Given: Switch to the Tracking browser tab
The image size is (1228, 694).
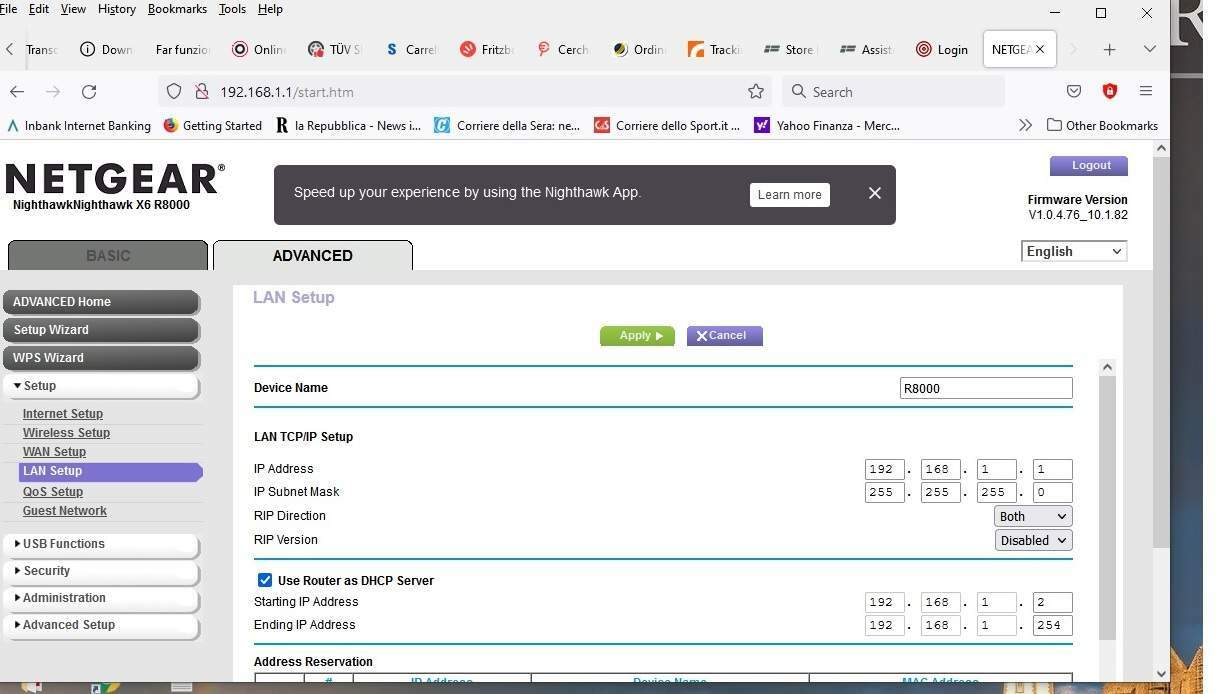Looking at the screenshot, I should click(x=714, y=49).
